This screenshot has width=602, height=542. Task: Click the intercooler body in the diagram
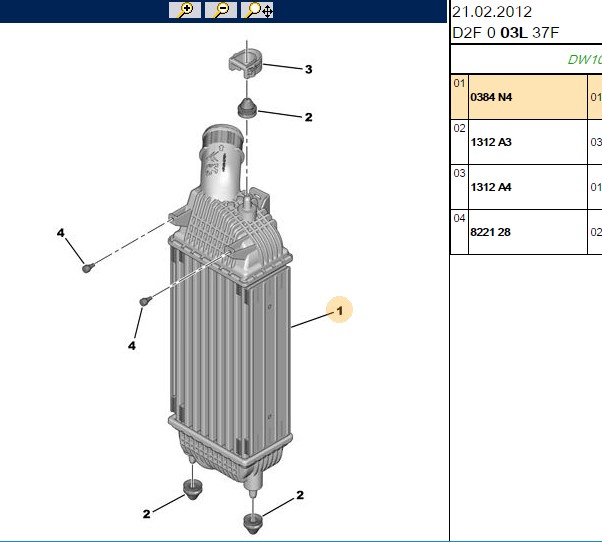tap(230, 345)
